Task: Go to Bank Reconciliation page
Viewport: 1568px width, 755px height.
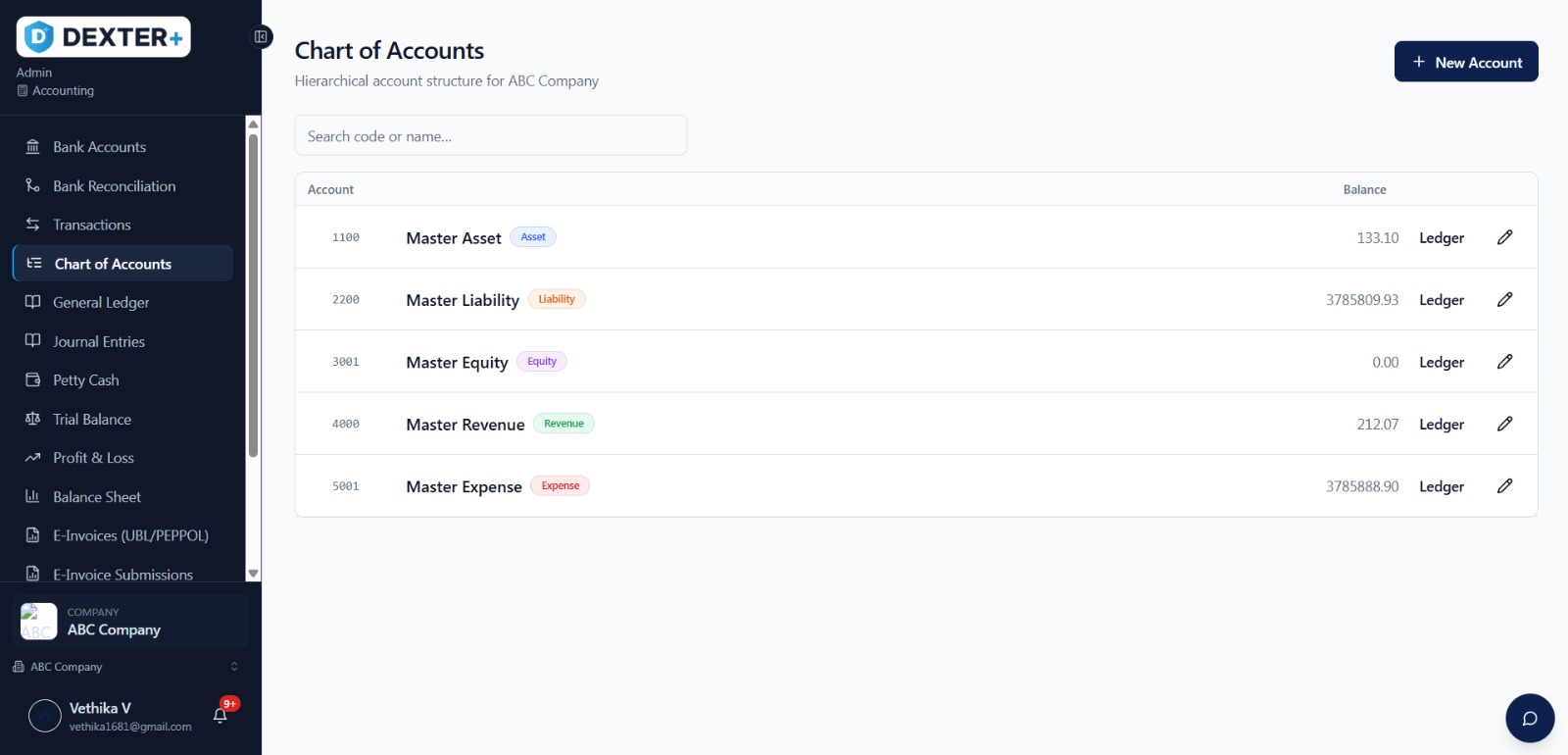Action: 122,186
